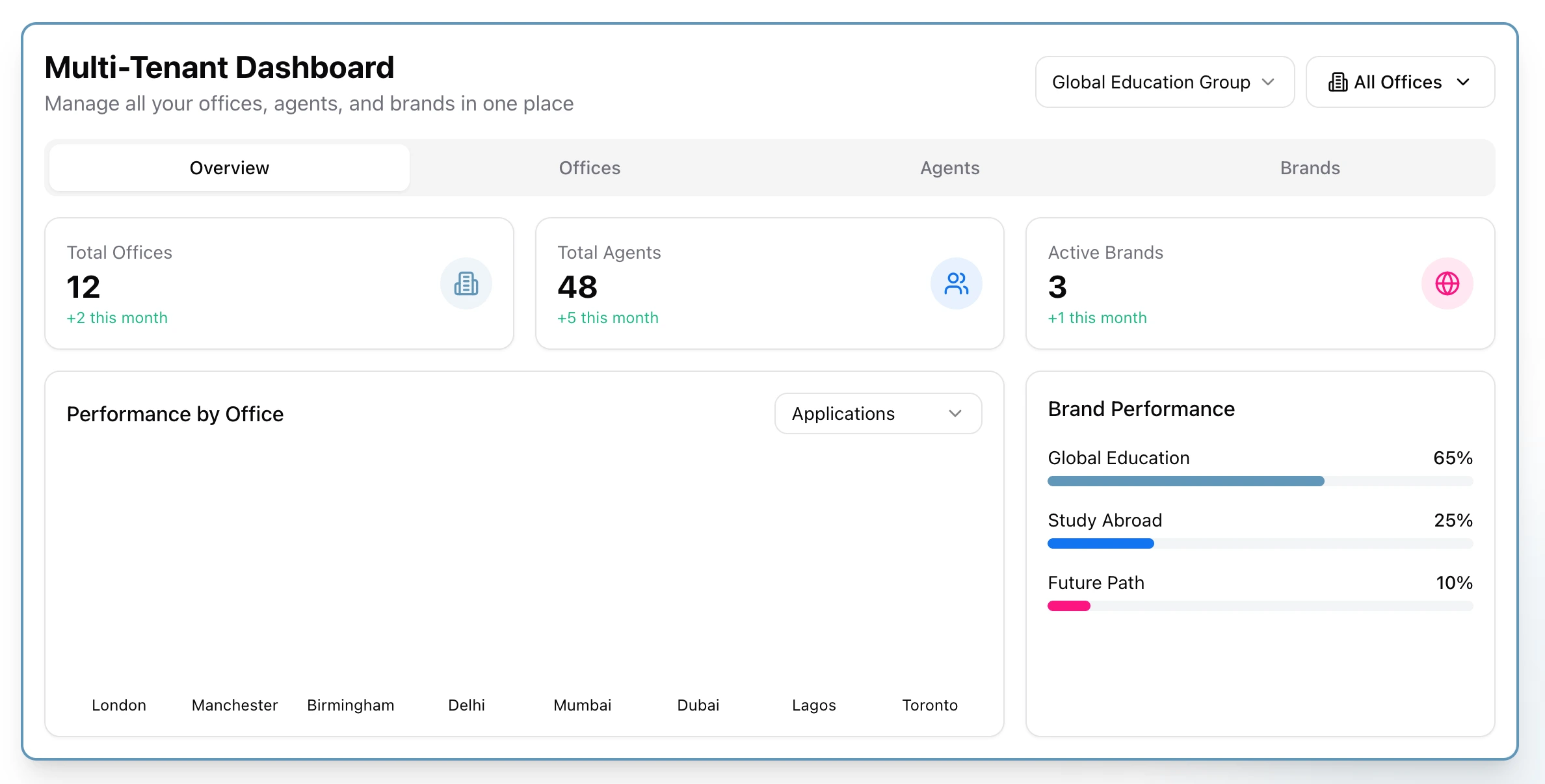Click the building icon in Total Offices card

click(x=466, y=283)
